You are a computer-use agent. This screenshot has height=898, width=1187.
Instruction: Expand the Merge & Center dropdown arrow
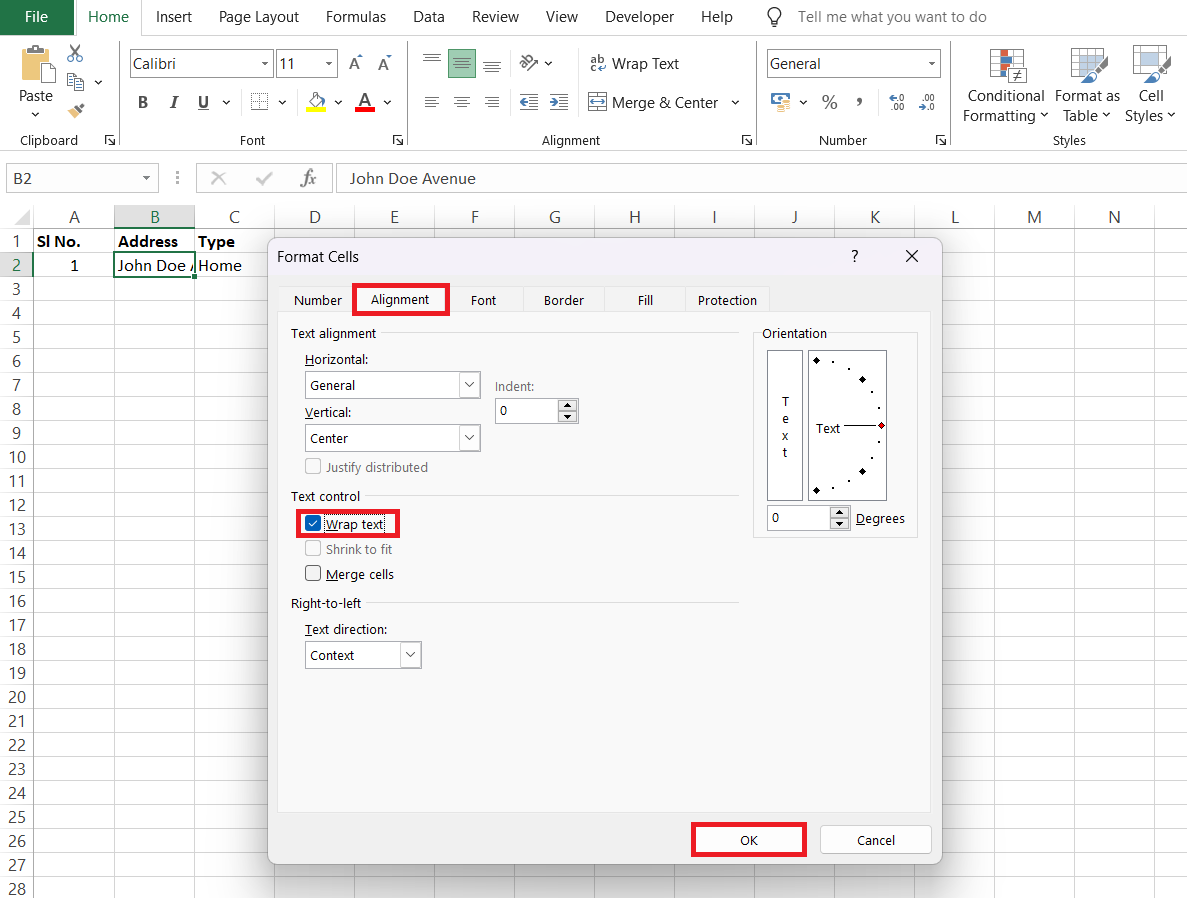pos(735,102)
